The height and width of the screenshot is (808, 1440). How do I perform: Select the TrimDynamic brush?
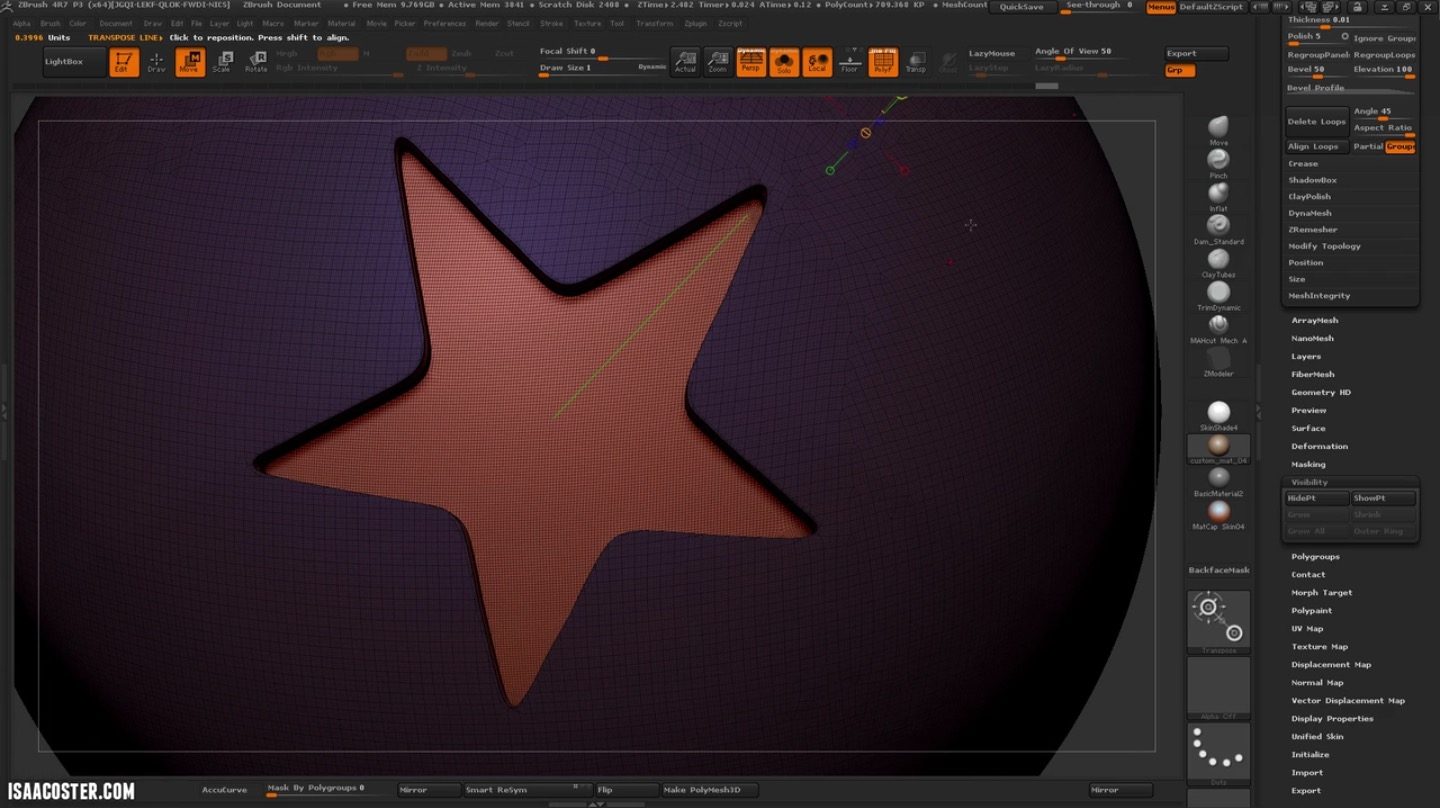1218,295
